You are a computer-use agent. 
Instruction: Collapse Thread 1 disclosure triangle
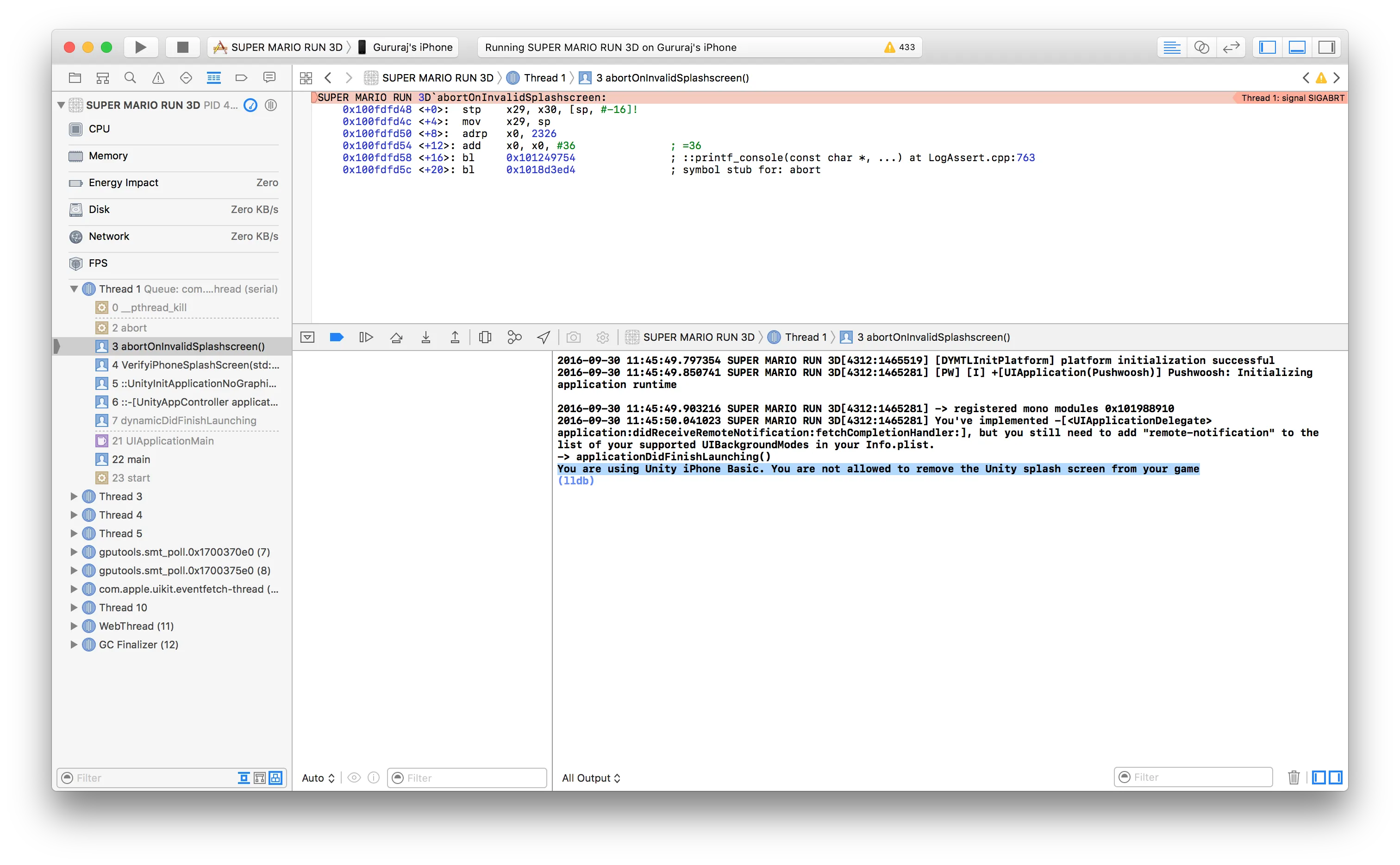coord(74,289)
